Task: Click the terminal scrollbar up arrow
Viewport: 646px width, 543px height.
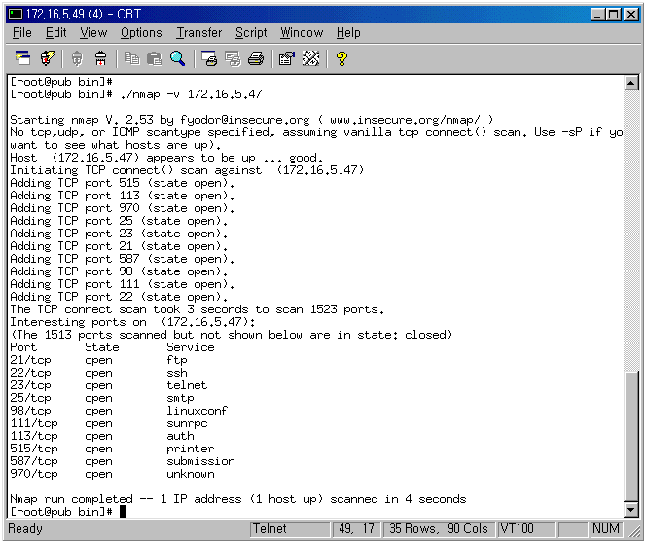Action: 631,83
